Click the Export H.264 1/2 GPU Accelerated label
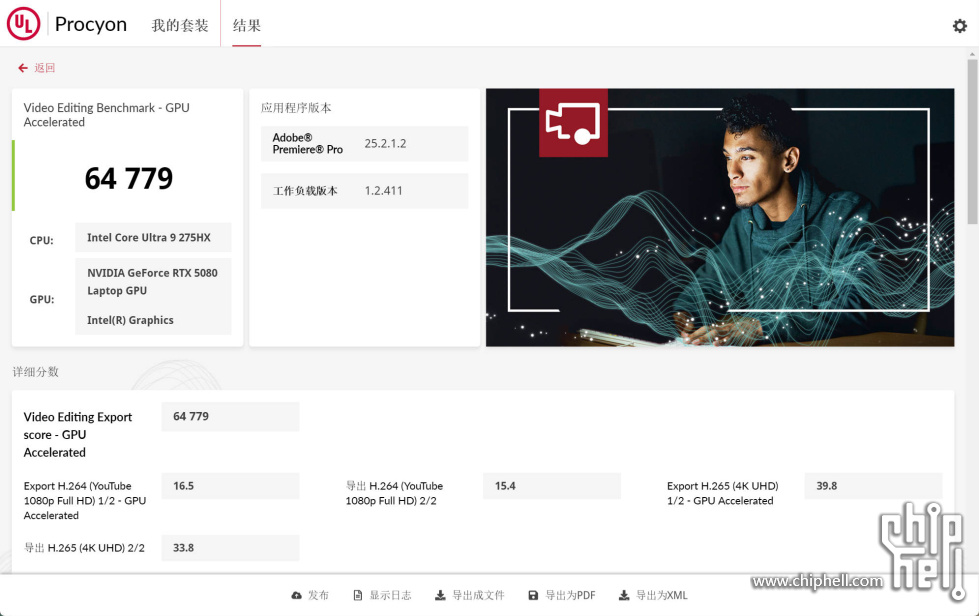979x616 pixels. coord(85,501)
